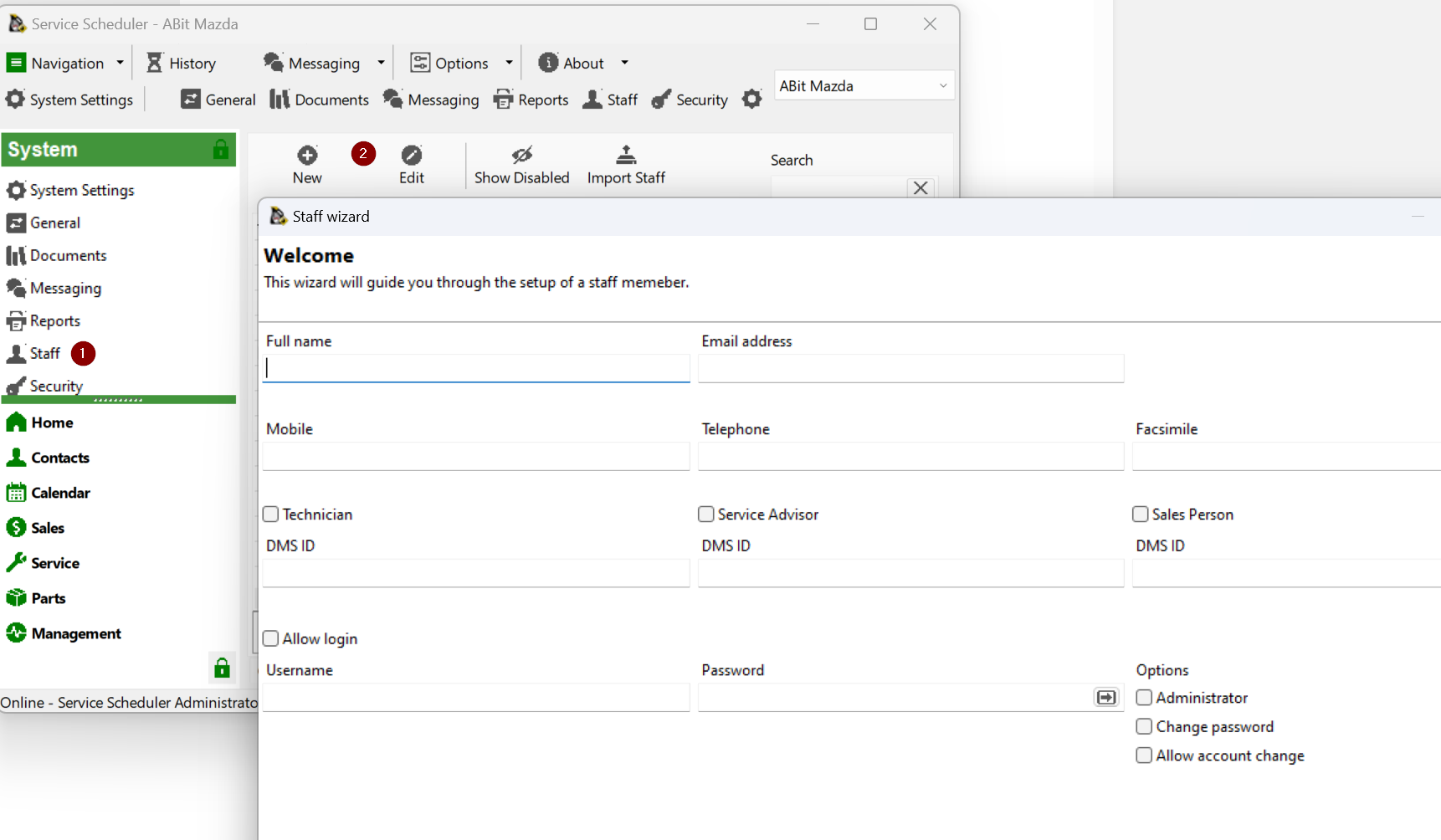
Task: Enable the Allow login checkbox
Action: point(271,638)
